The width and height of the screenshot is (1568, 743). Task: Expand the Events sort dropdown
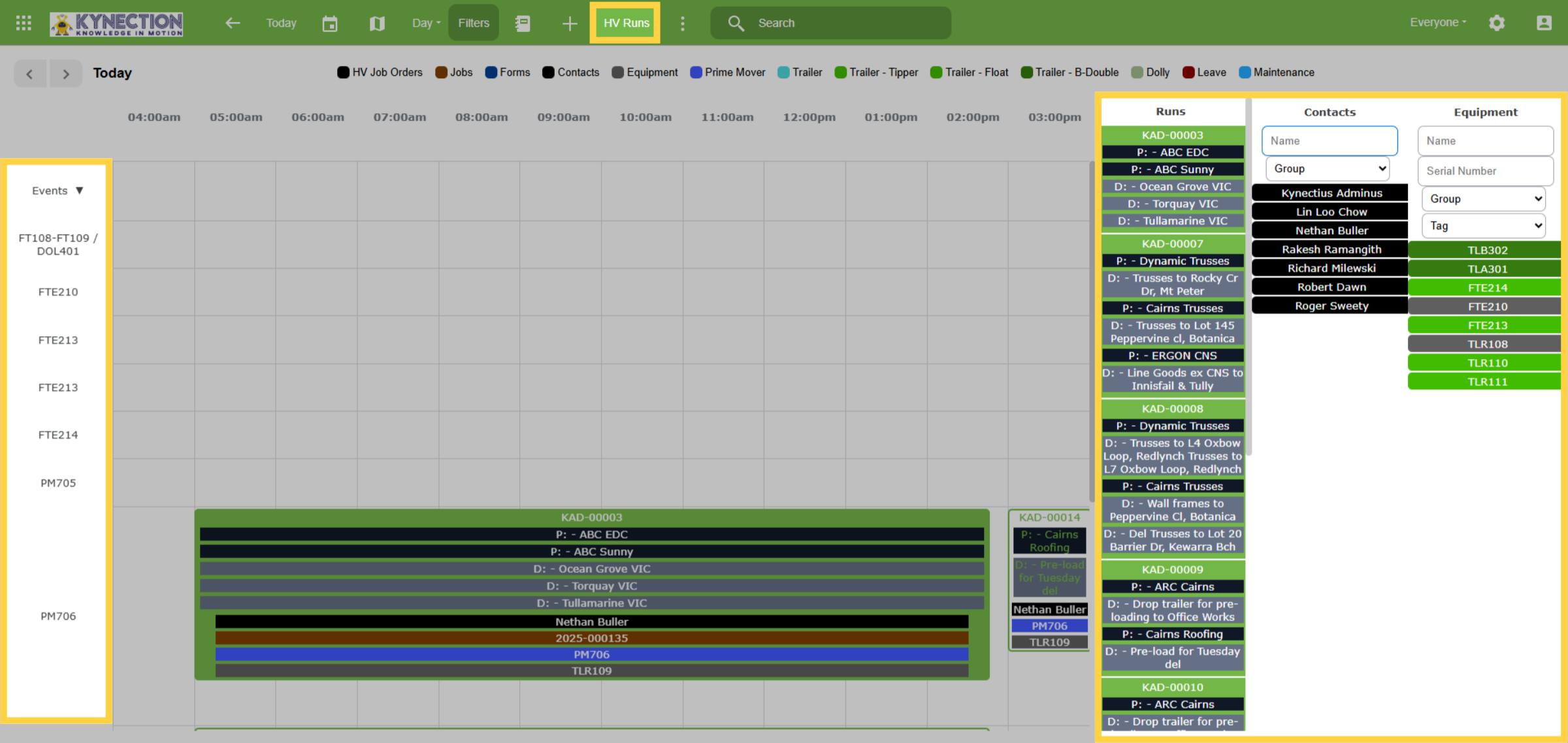pyautogui.click(x=57, y=191)
